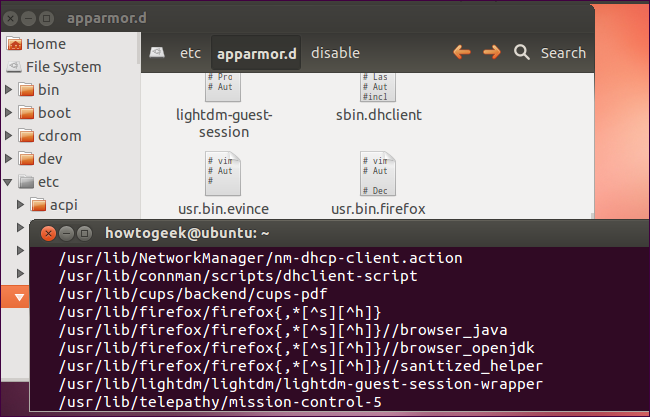Go forward with the right arrow
The height and width of the screenshot is (417, 650).
pyautogui.click(x=491, y=52)
